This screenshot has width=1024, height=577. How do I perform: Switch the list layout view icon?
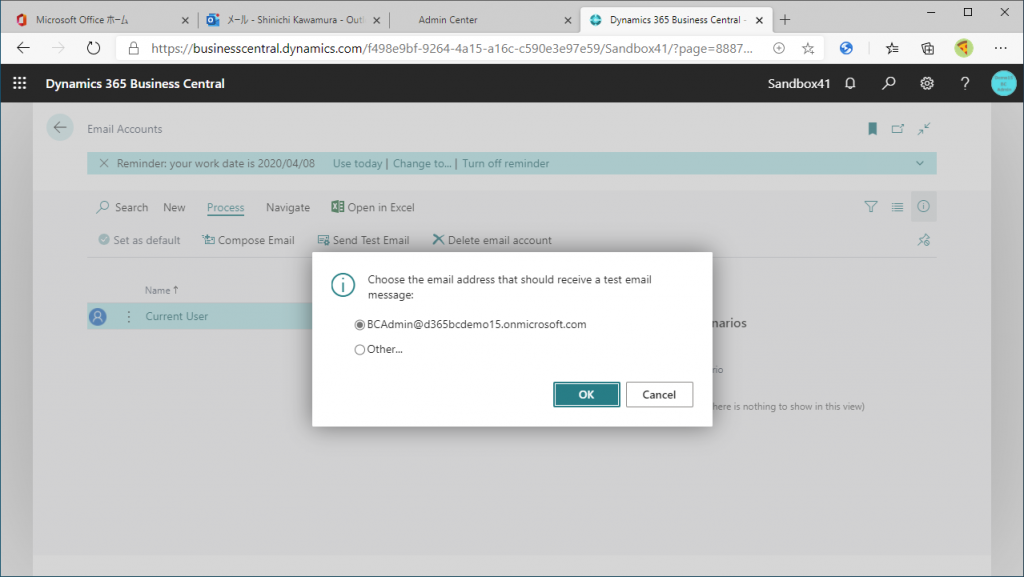(897, 207)
